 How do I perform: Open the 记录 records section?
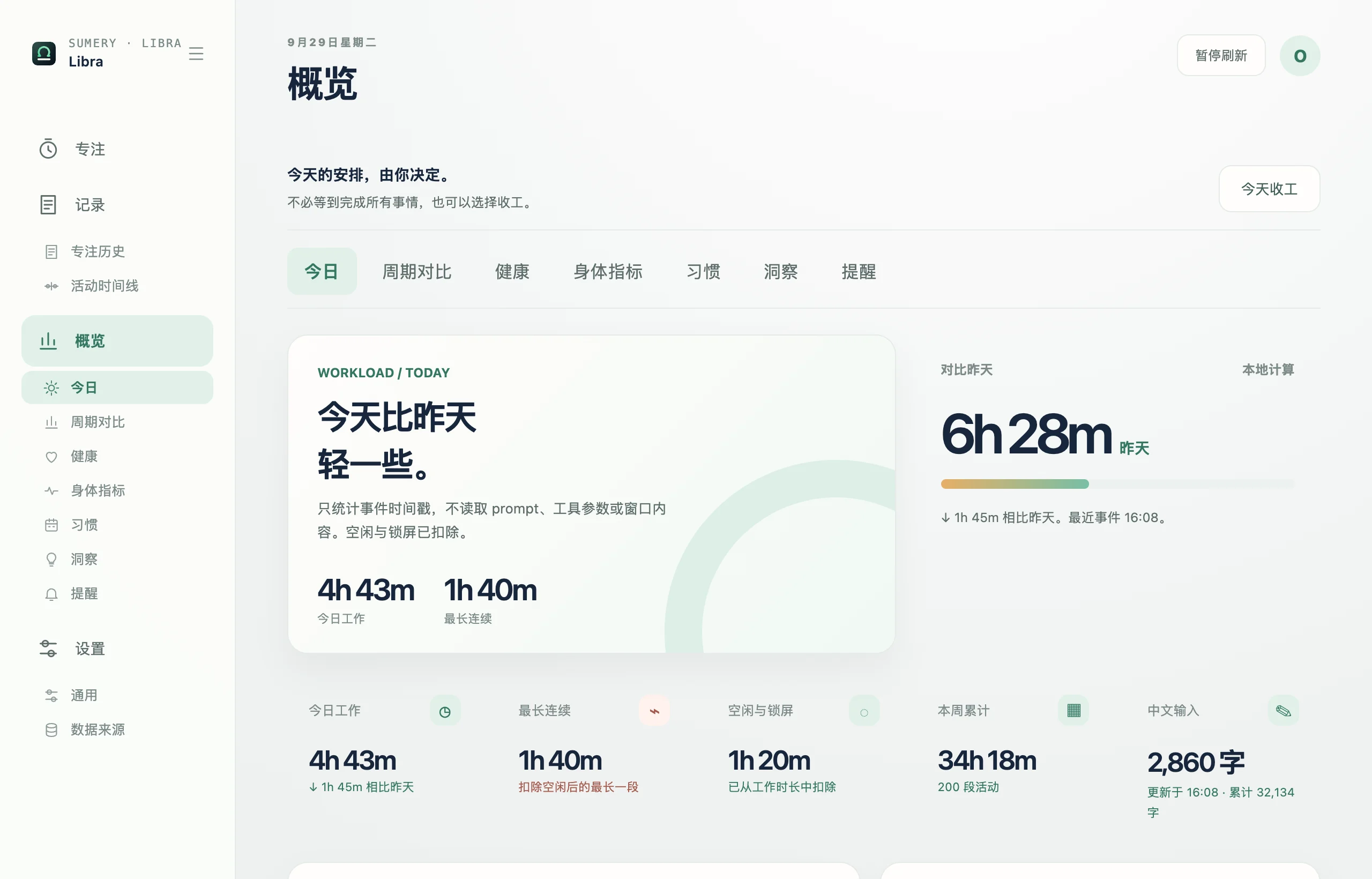[117, 204]
